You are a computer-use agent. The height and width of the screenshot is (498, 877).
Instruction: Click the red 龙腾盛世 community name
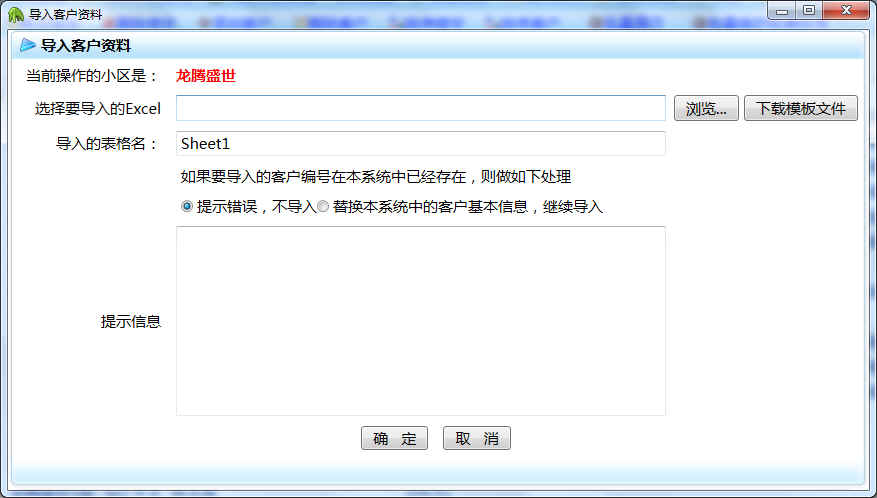[206, 76]
